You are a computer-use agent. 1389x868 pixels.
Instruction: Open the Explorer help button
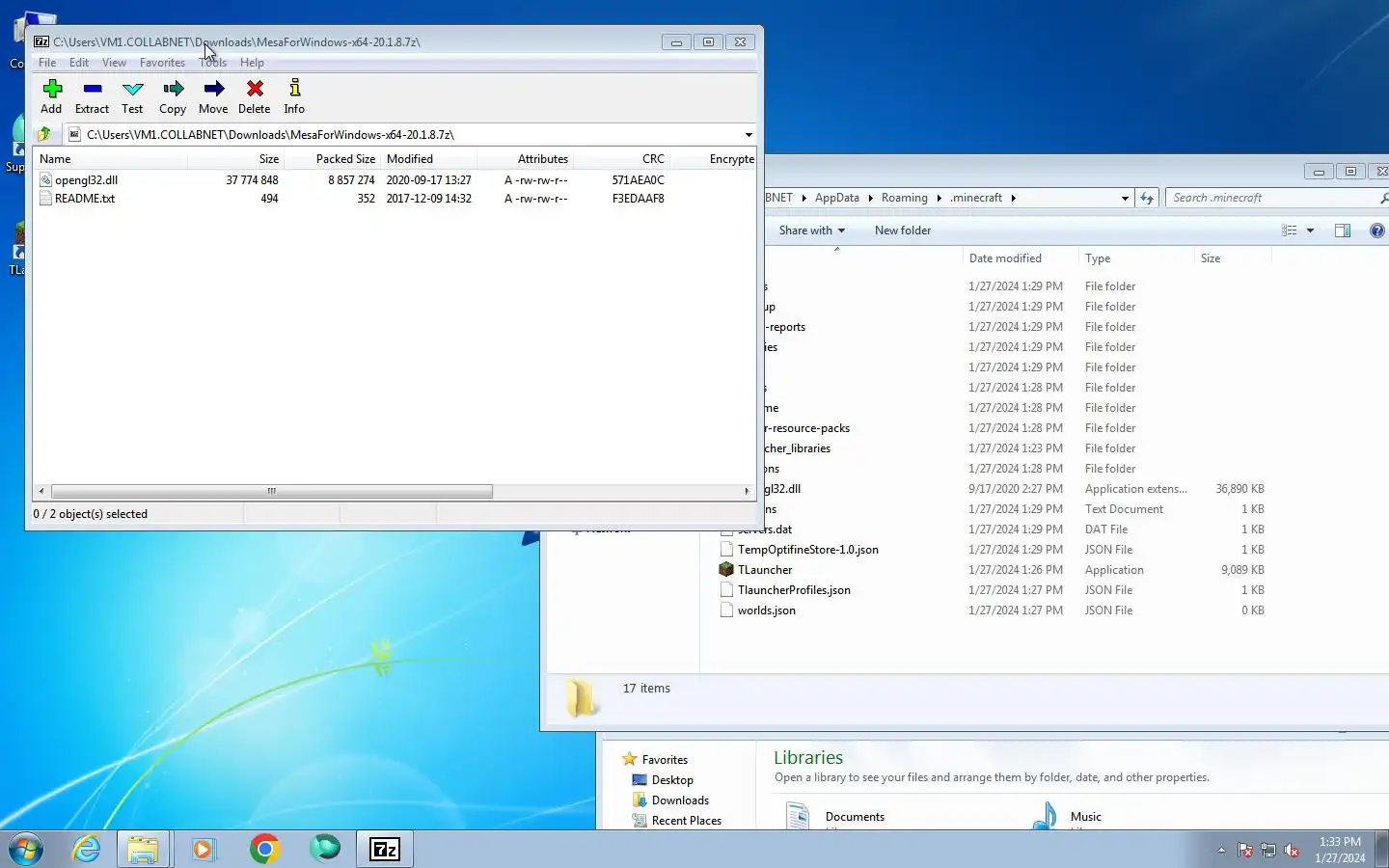coord(1376,231)
